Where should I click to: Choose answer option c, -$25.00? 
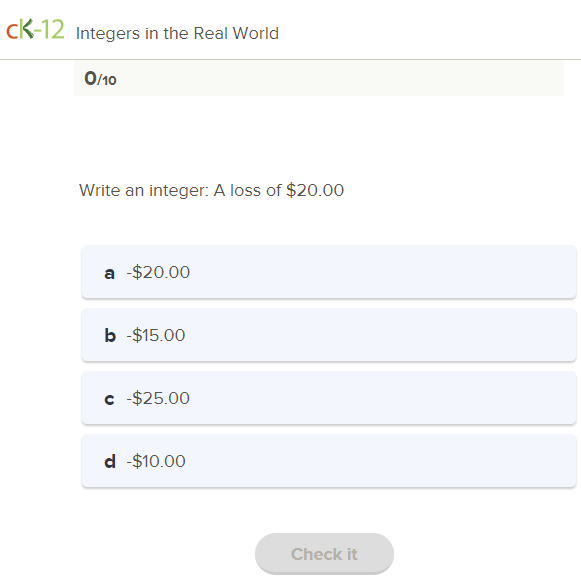pyautogui.click(x=329, y=398)
